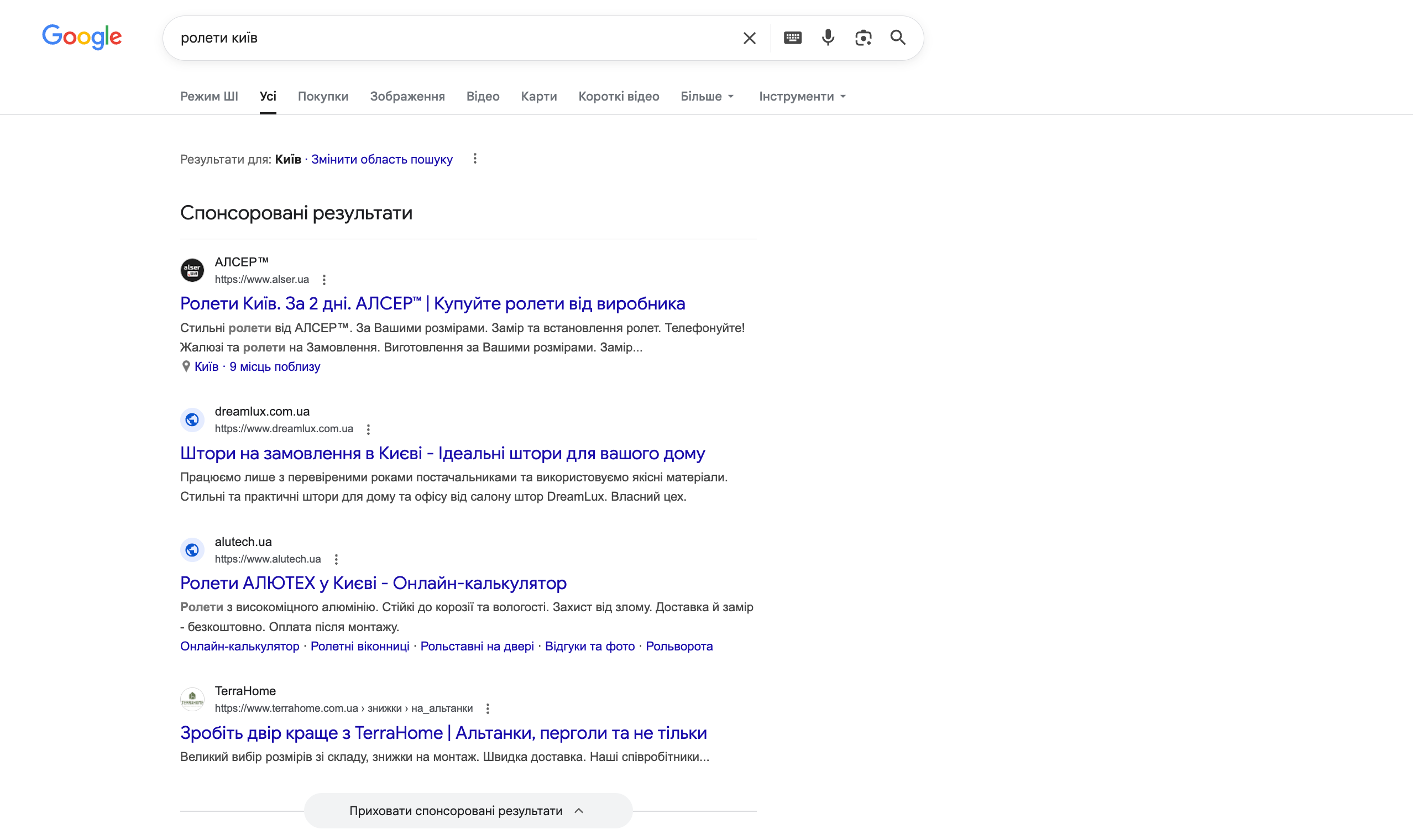Start voice search with microphone icon

[828, 38]
